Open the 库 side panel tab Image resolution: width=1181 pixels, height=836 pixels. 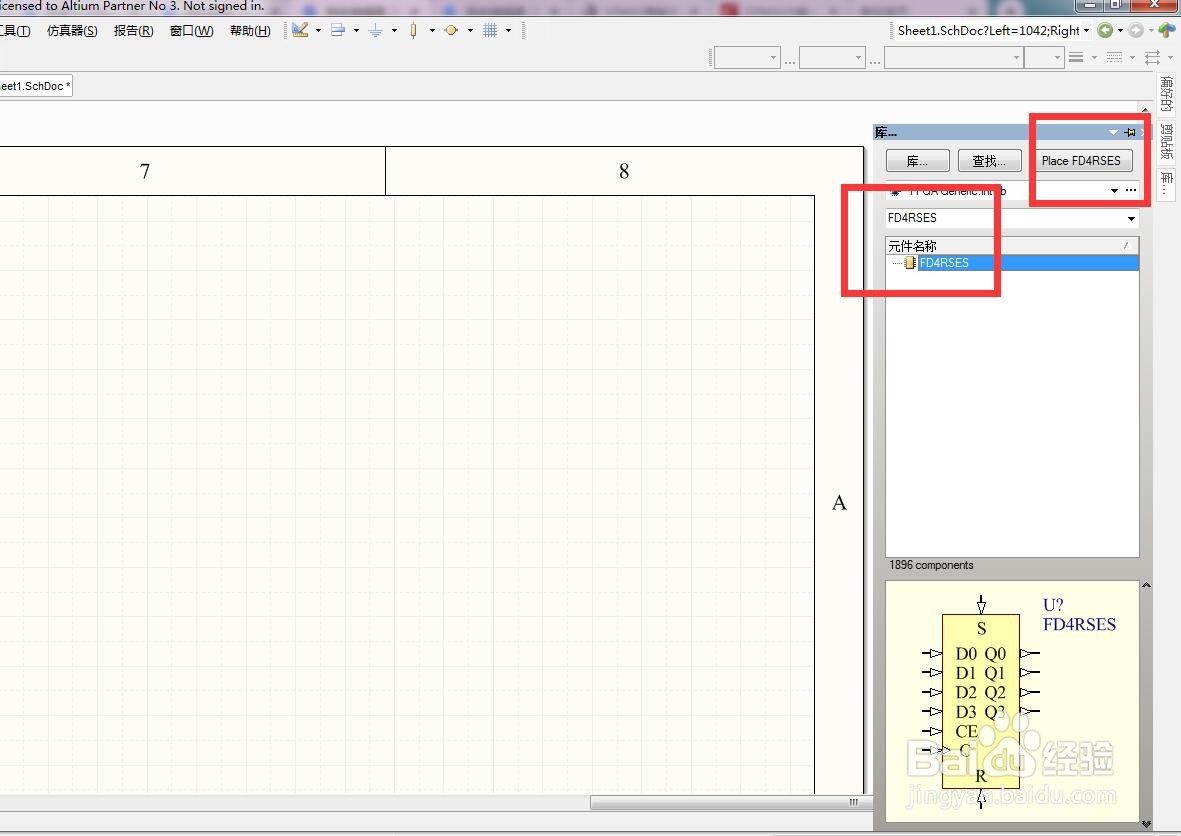click(1167, 183)
